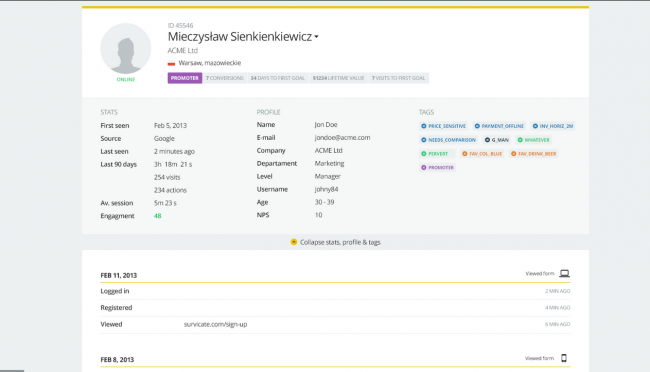Click the First seen Feb 5, 2013 value

[x=170, y=126]
